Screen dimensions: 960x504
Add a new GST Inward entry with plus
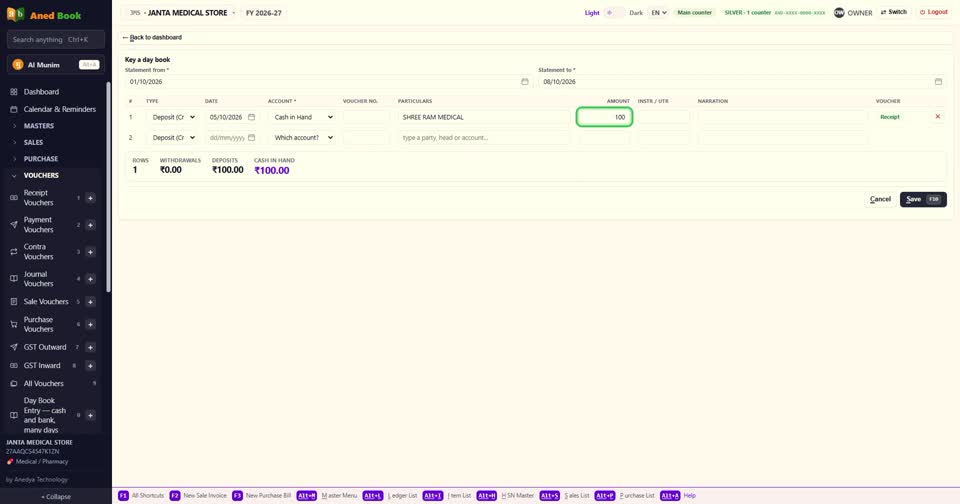point(90,366)
